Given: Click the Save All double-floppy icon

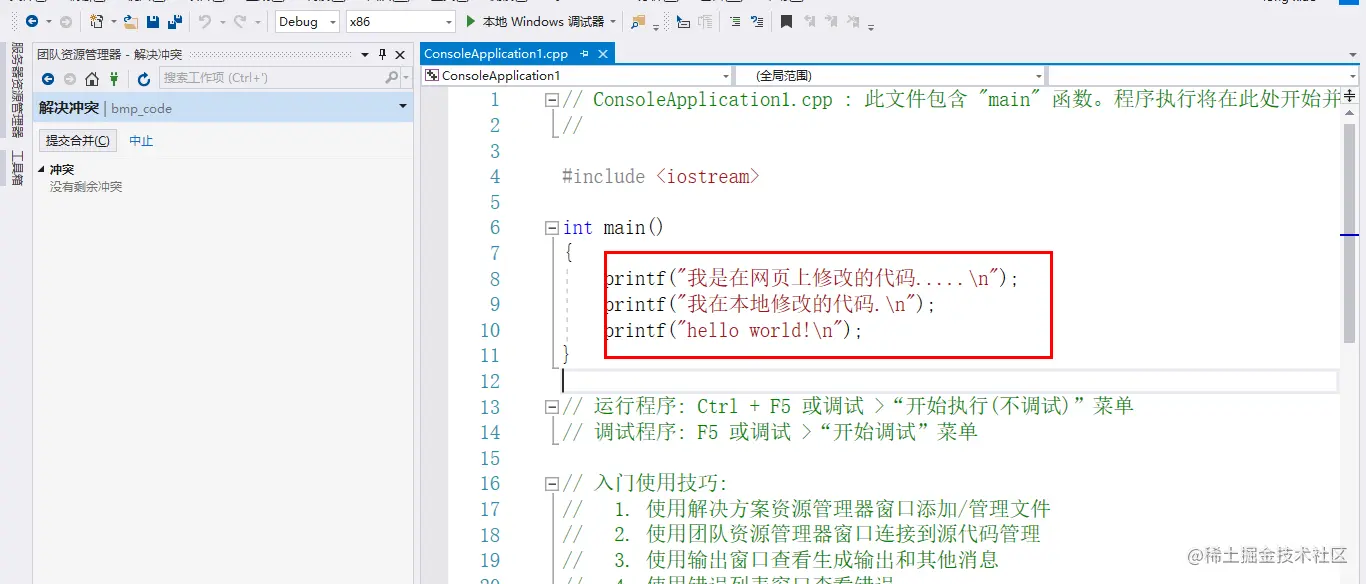Looking at the screenshot, I should pyautogui.click(x=175, y=21).
